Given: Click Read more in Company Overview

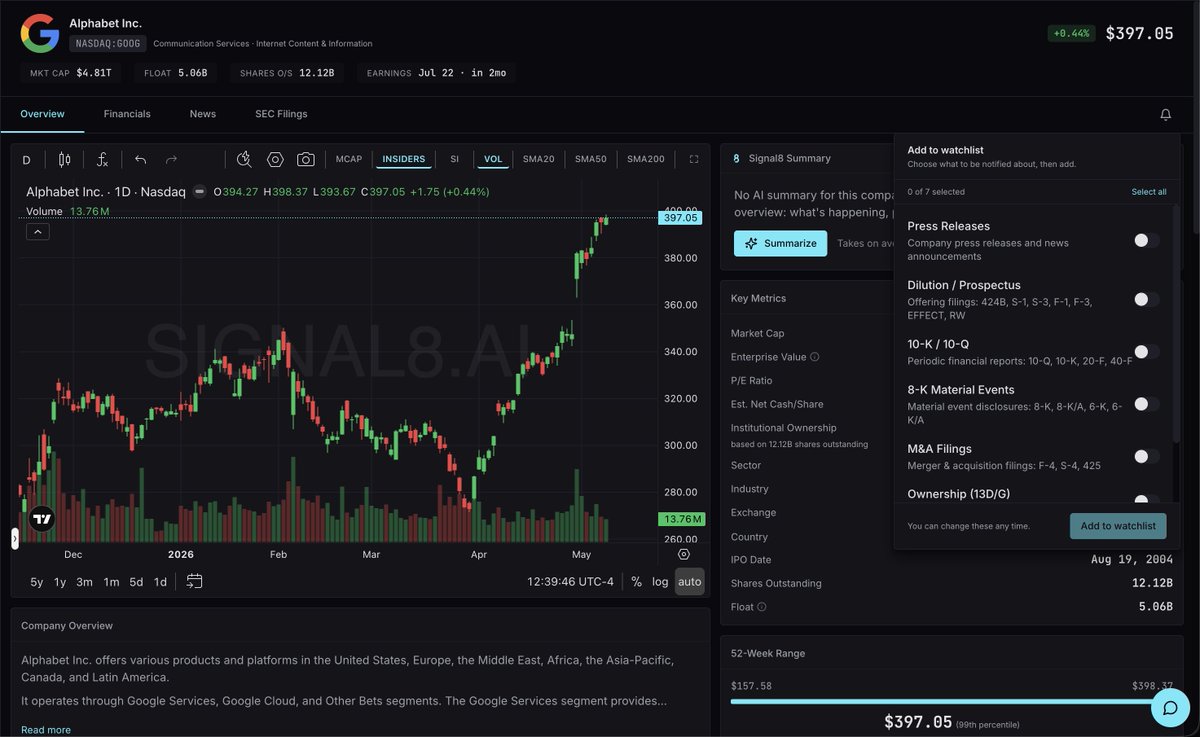Looking at the screenshot, I should (46, 730).
